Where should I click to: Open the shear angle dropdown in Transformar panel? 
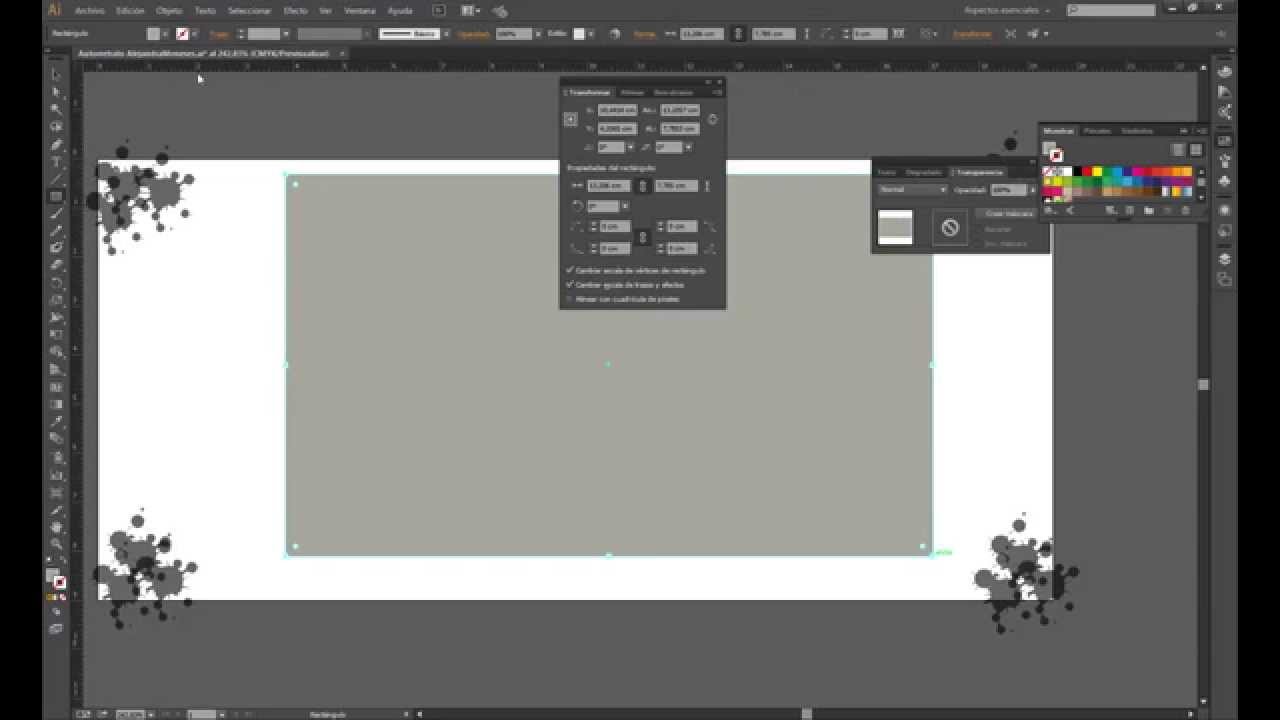pos(688,147)
